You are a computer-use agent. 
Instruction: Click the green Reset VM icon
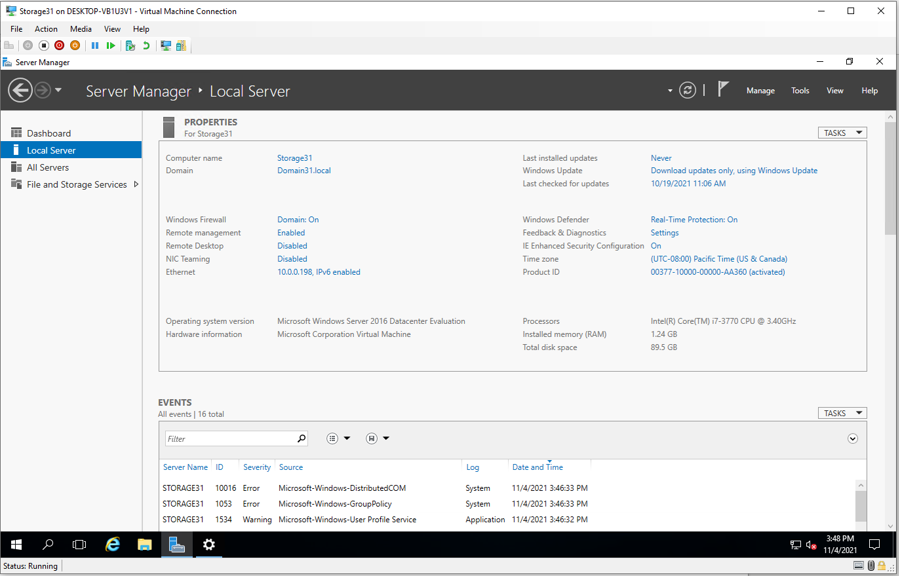[x=111, y=45]
